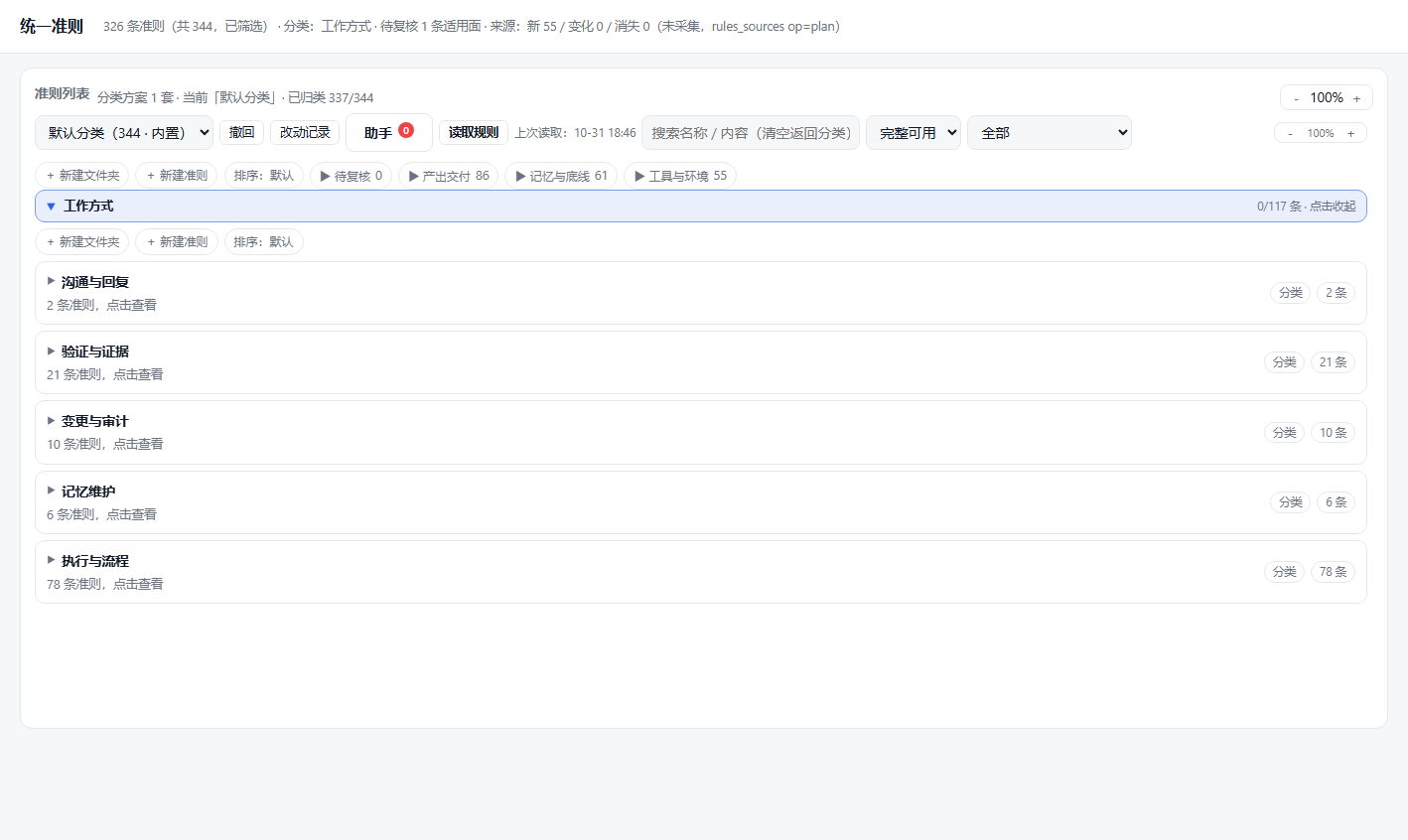This screenshot has height=840, width=1408.
Task: Click 新建准则 beside the 待复核 chip
Action: tap(177, 176)
